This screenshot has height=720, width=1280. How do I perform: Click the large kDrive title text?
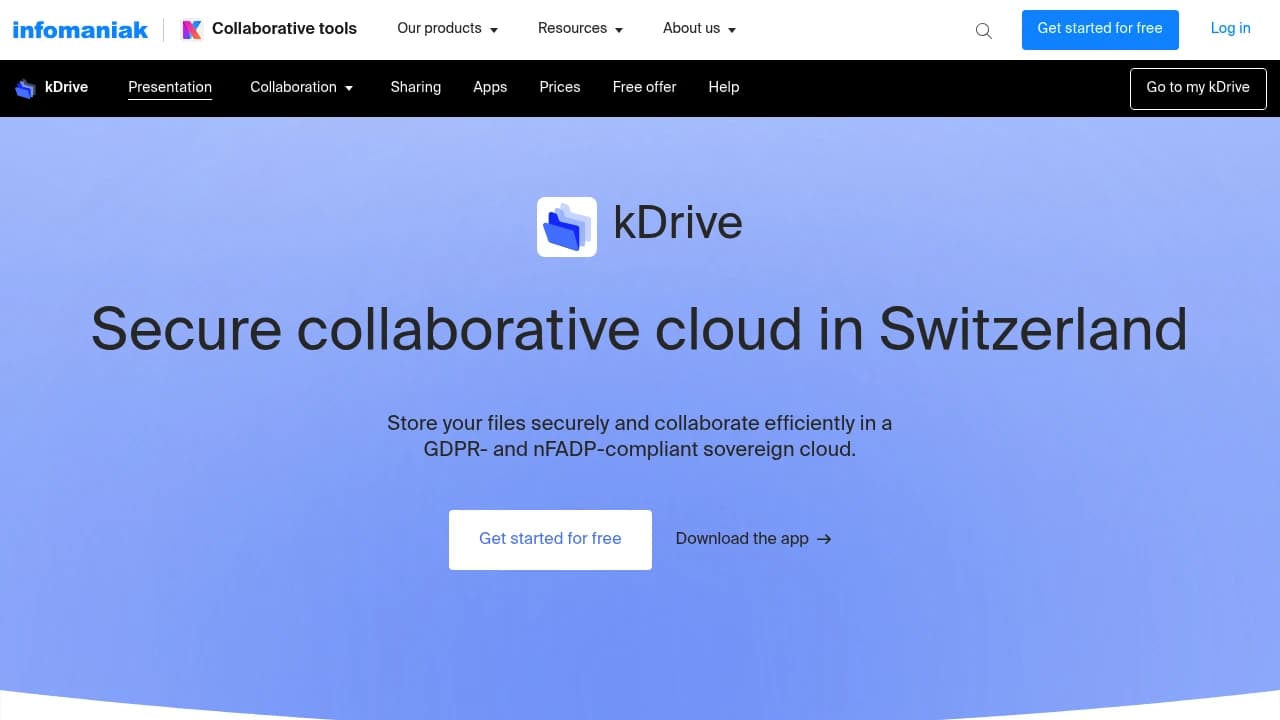tap(678, 223)
